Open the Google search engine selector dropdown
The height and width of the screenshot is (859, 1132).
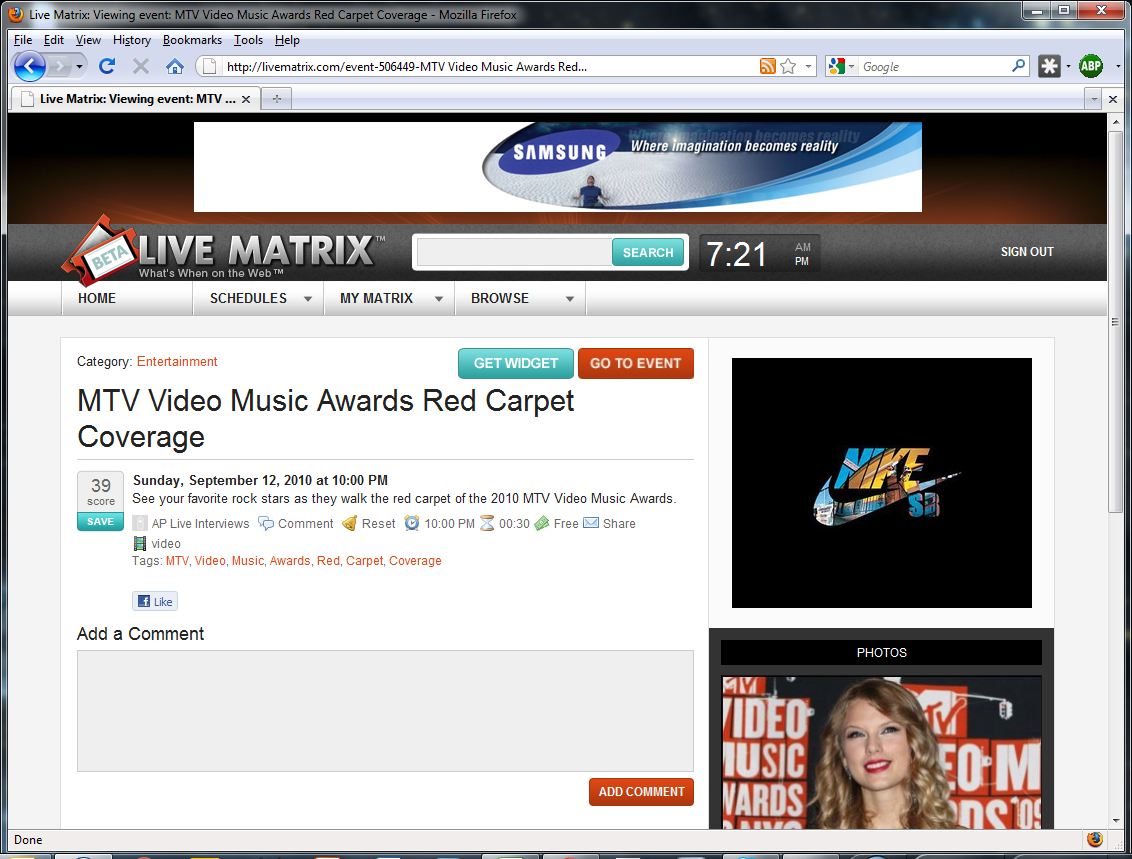click(852, 66)
